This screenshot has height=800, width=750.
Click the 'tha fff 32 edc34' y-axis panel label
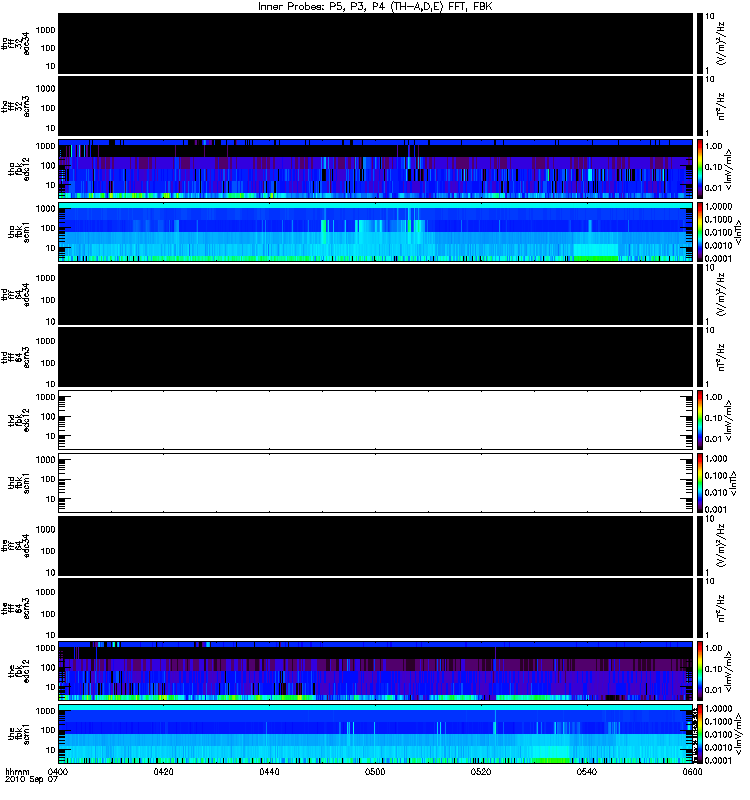click(16, 43)
